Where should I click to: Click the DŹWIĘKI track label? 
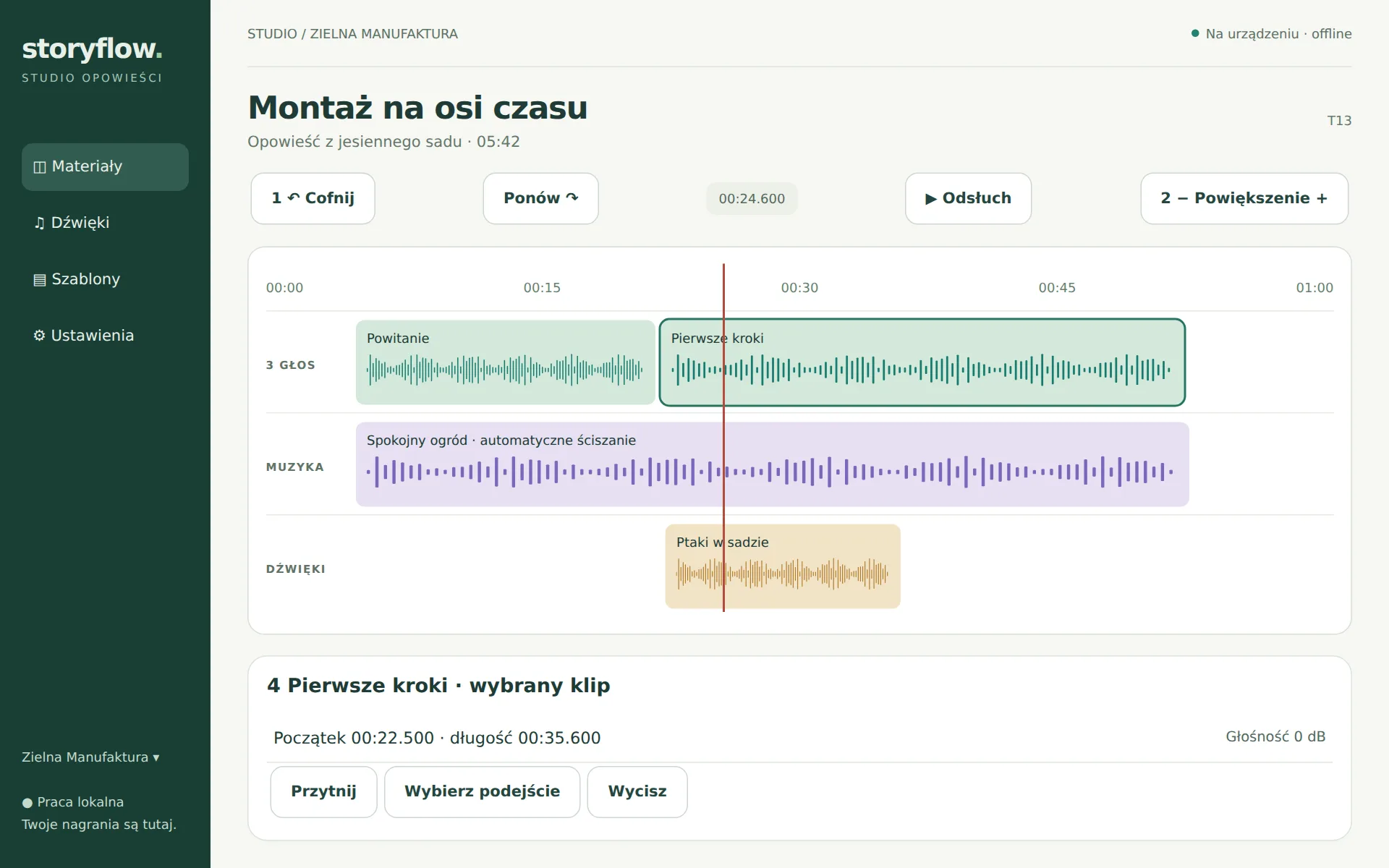point(296,569)
